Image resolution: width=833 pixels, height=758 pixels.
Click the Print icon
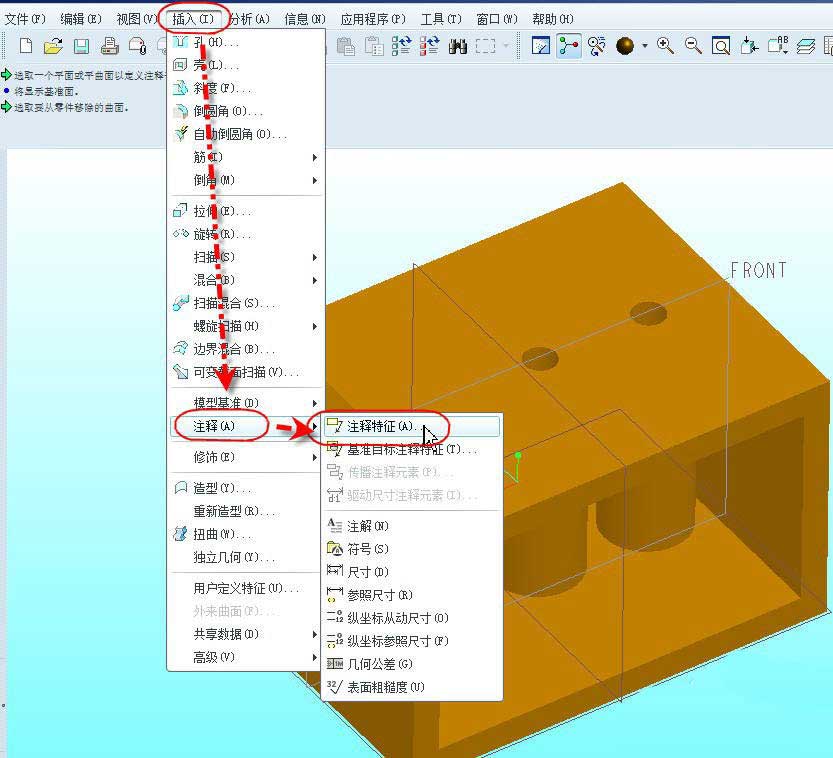110,46
